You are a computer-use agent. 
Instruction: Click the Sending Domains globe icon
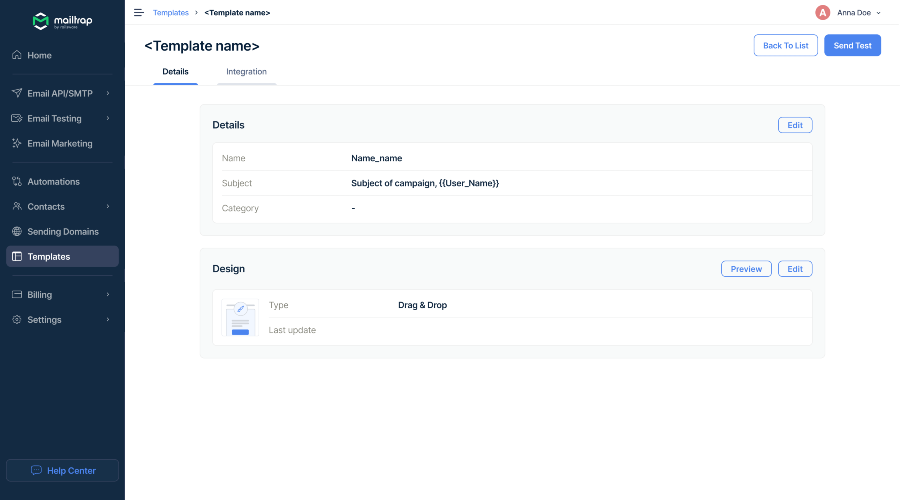click(x=17, y=232)
